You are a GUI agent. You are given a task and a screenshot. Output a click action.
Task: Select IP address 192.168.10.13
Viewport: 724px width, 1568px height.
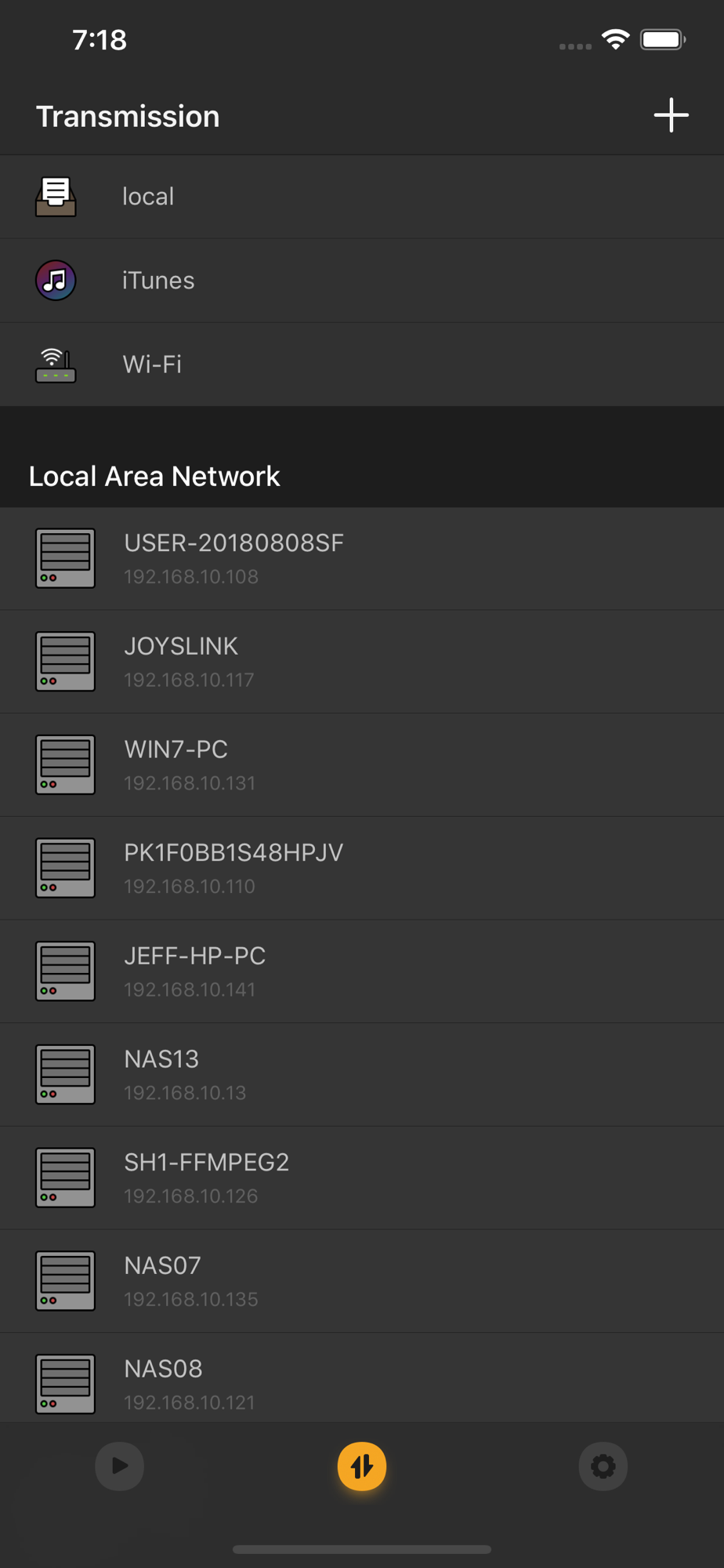tap(185, 1093)
